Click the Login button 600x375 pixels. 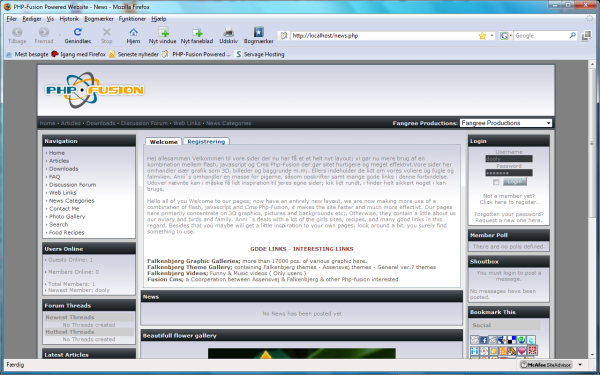pyautogui.click(x=515, y=182)
